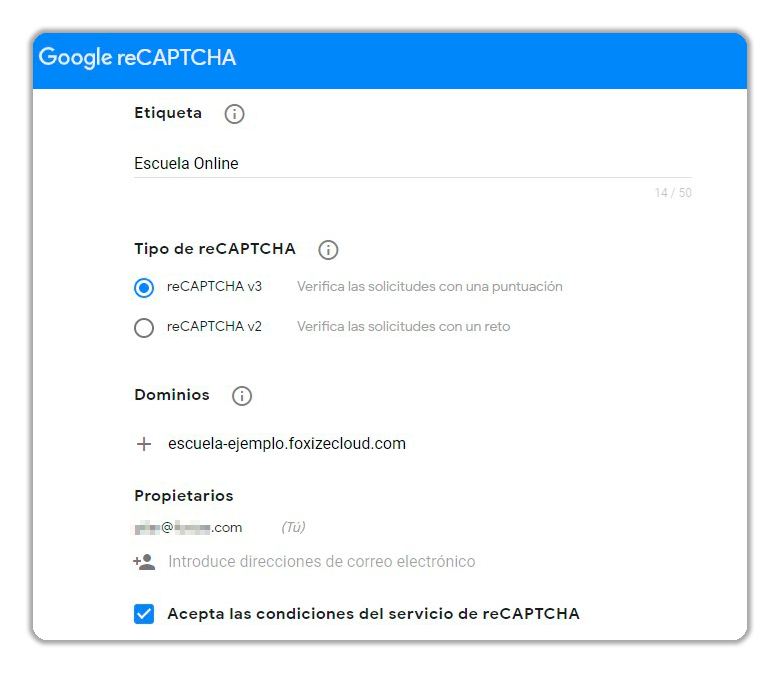The image size is (783, 673).
Task: Click the reCAPTCHA v3 label text
Action: coord(214,287)
